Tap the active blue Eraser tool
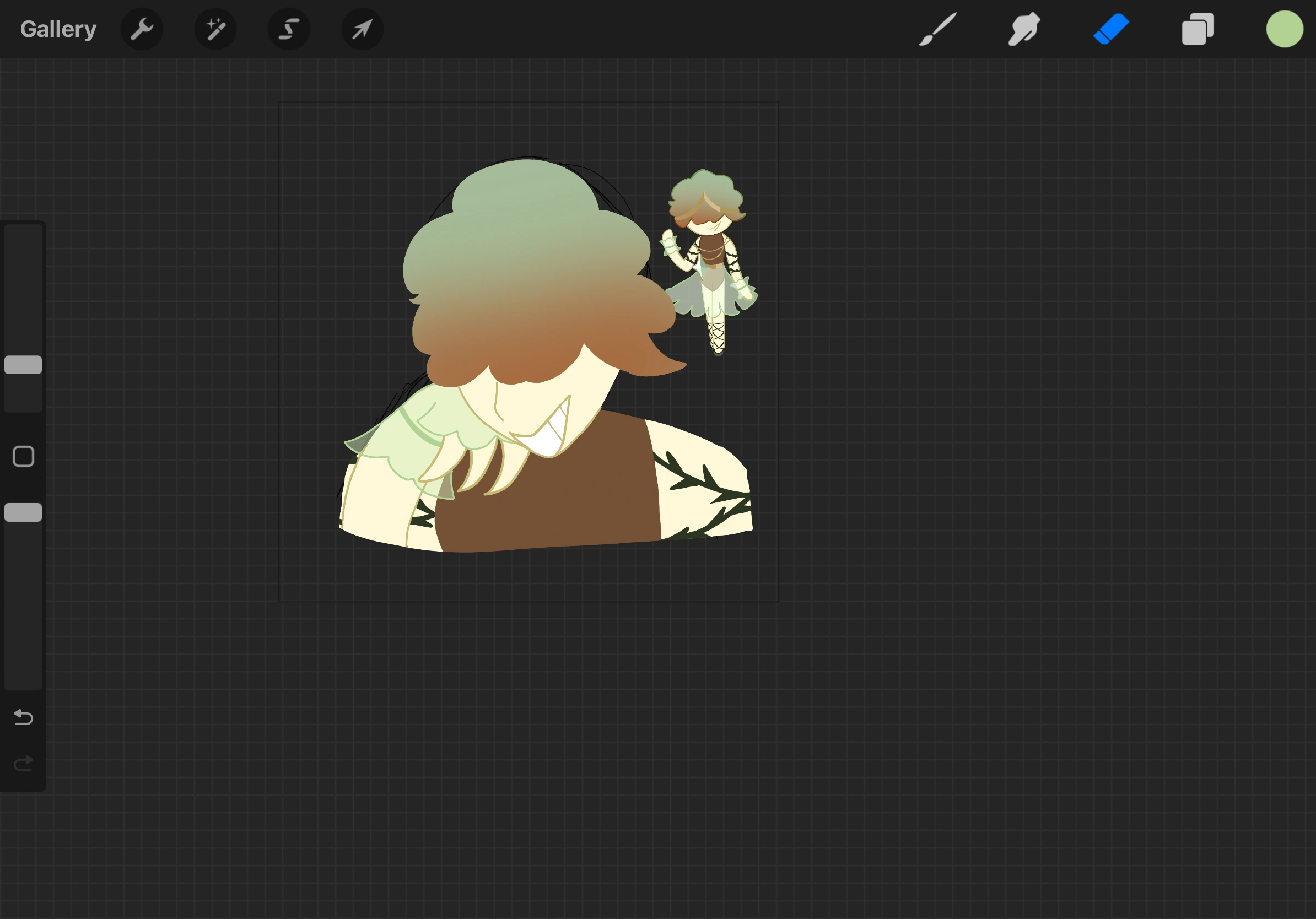The height and width of the screenshot is (919, 1316). 1111,29
